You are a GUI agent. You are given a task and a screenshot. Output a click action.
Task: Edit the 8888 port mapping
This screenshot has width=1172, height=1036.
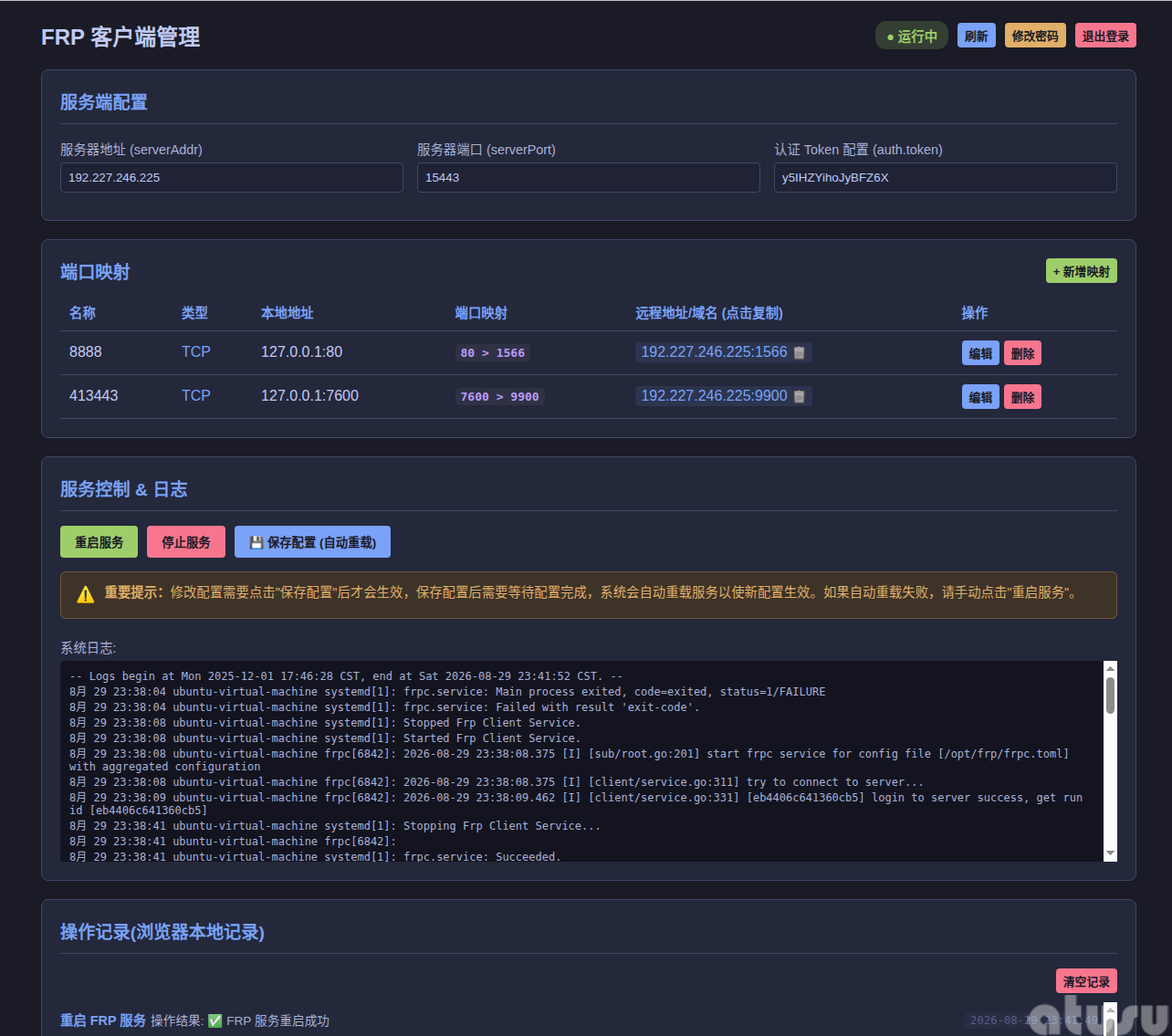pyautogui.click(x=980, y=353)
